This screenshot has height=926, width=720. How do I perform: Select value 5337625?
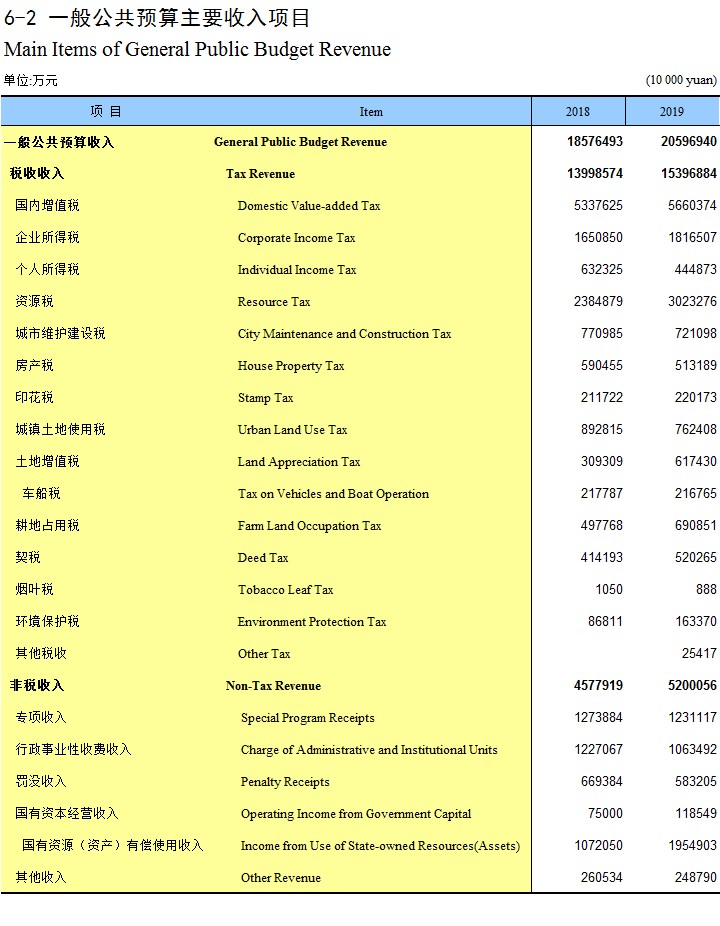coord(598,206)
